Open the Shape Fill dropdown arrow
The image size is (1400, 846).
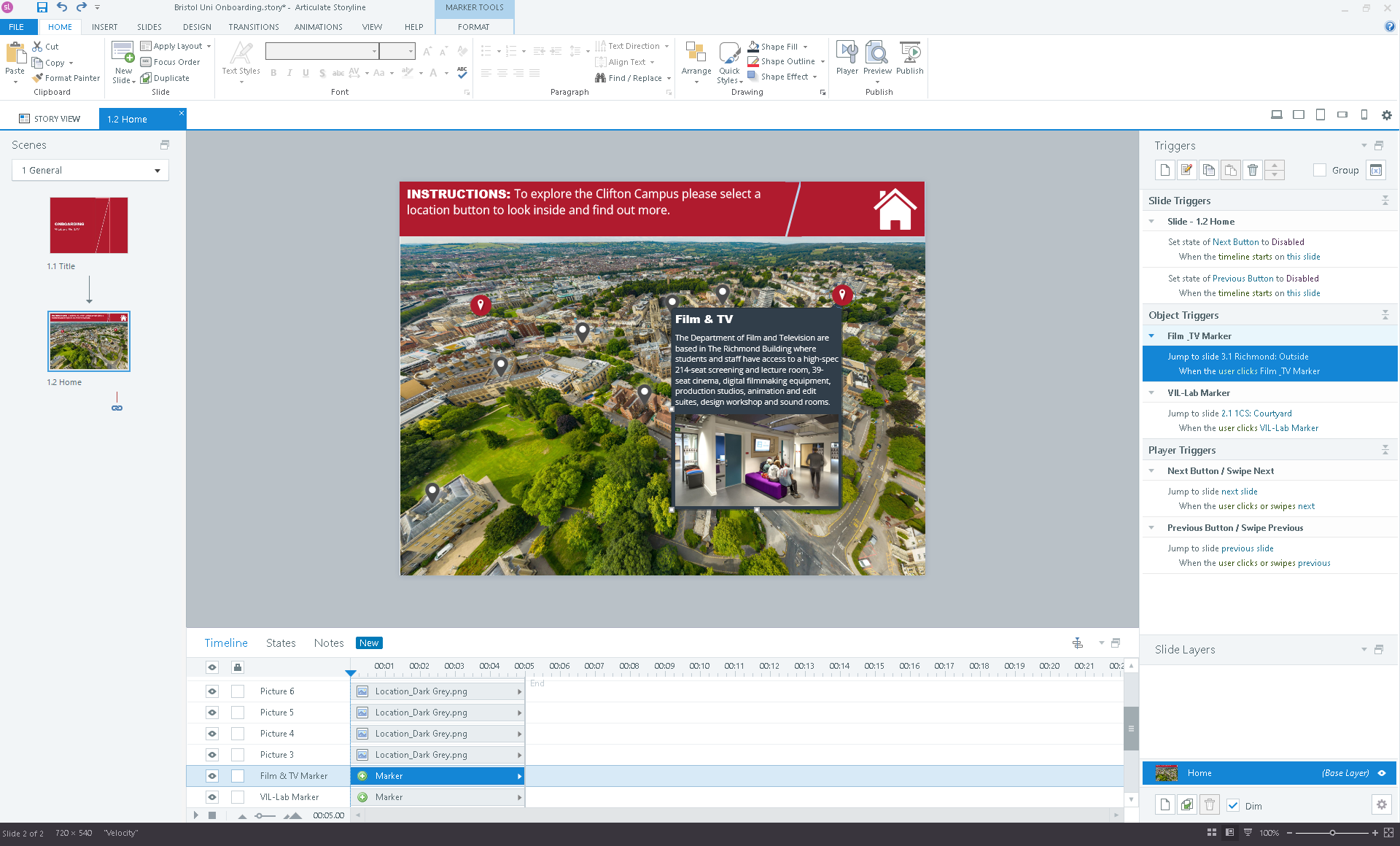(x=805, y=47)
